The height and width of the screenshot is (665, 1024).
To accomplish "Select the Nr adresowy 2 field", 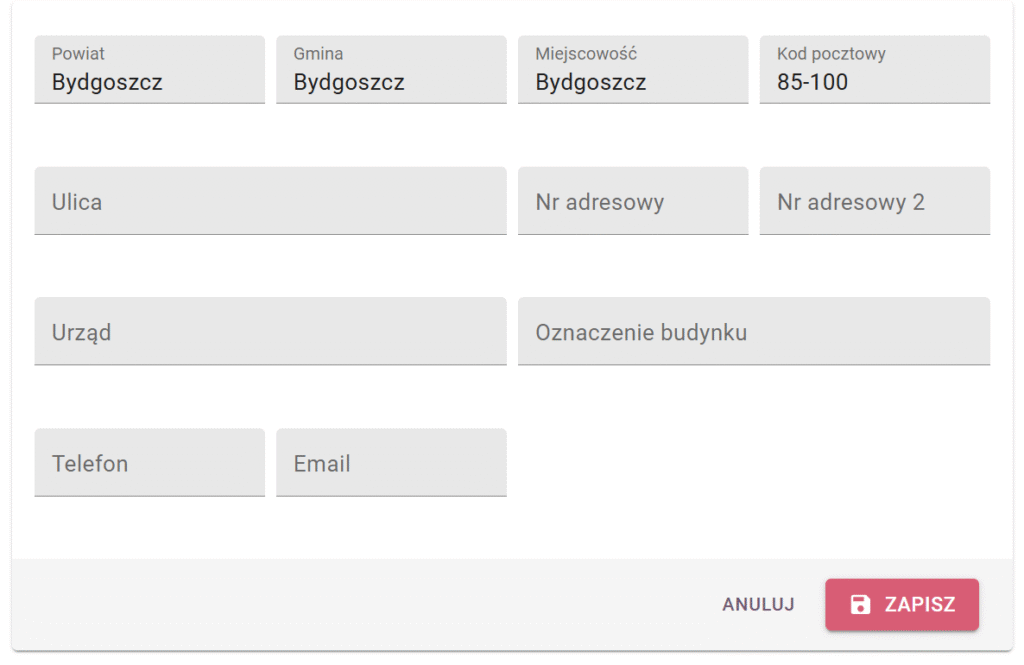I will 874,201.
